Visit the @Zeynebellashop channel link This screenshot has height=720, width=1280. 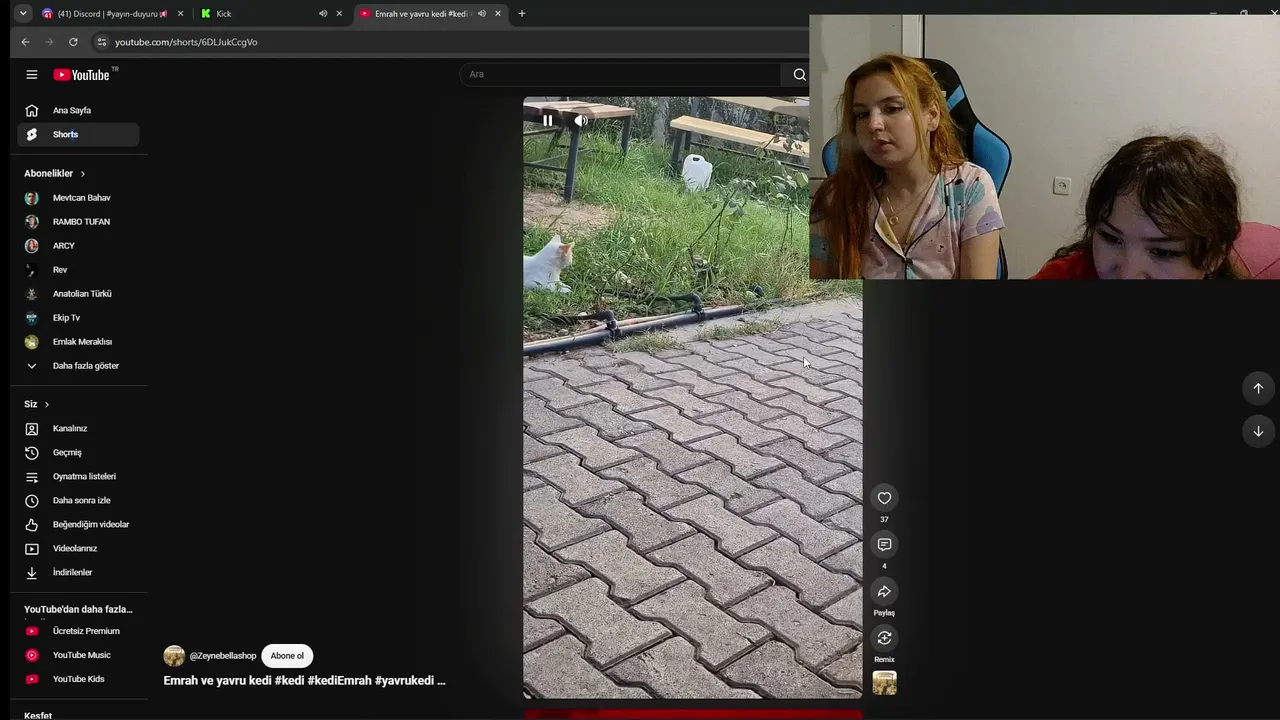tap(223, 656)
